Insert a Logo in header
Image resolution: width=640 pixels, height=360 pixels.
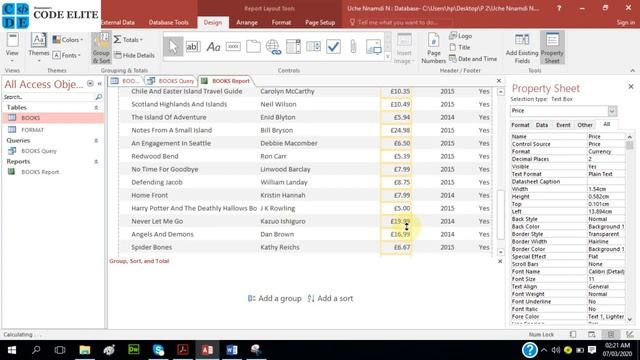[460, 36]
